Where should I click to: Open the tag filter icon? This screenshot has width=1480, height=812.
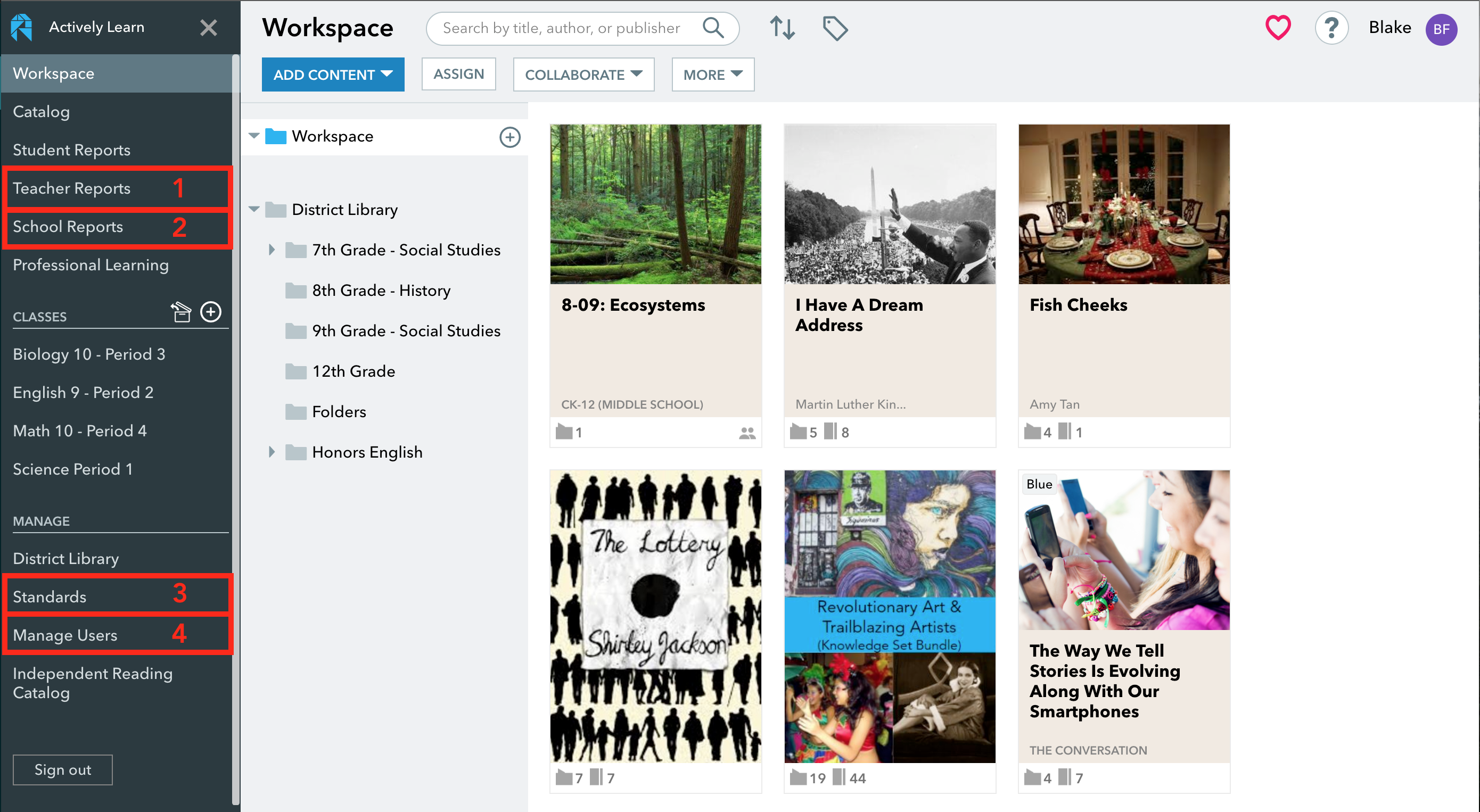click(834, 28)
